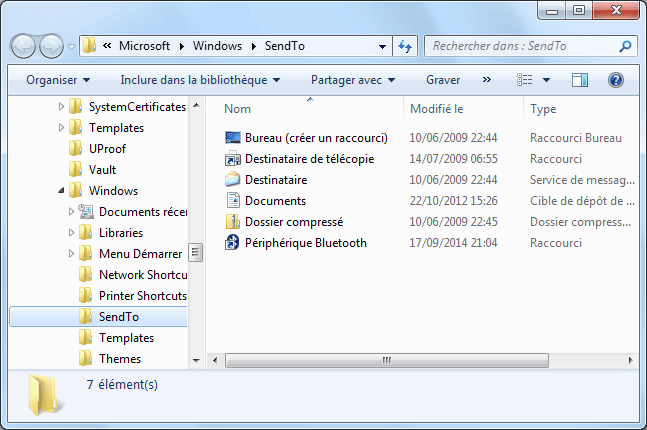Open the recent pages dropdown arrow
This screenshot has height=430, width=647.
point(71,47)
